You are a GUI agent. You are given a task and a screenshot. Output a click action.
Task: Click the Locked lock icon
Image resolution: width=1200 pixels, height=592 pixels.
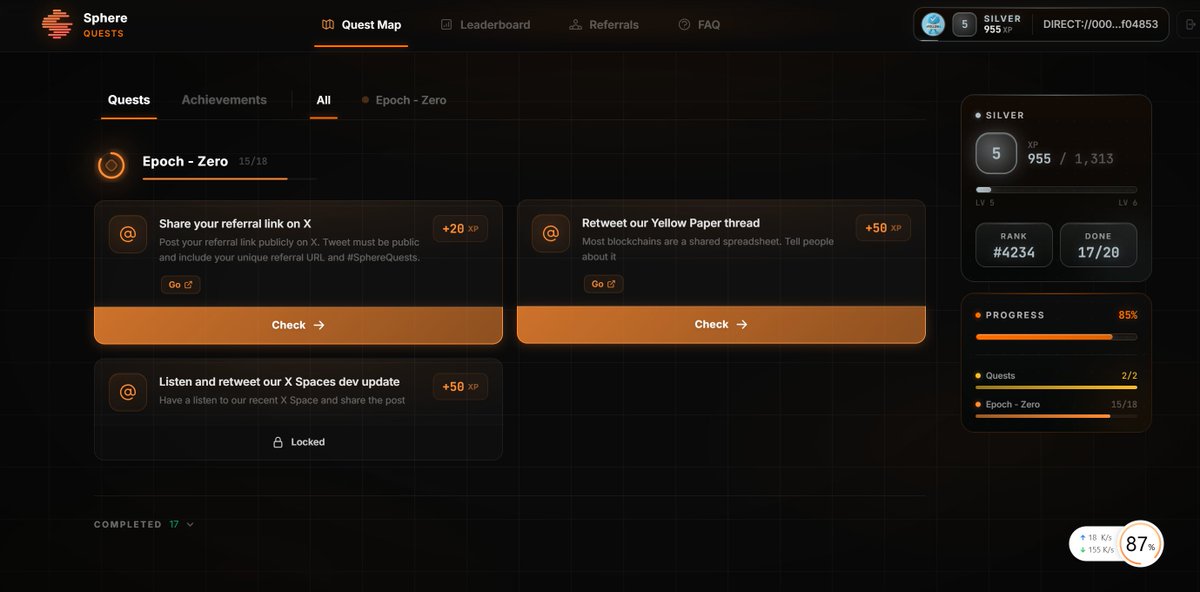point(278,442)
